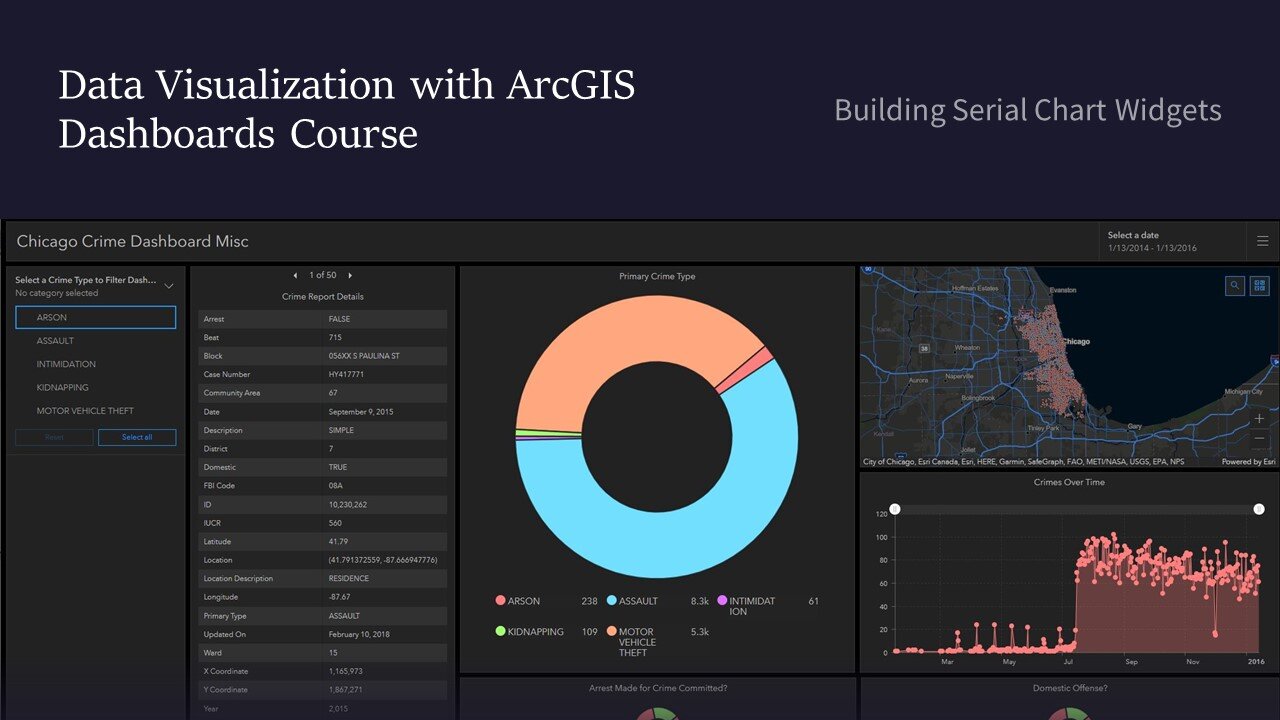This screenshot has width=1280, height=720.
Task: Toggle the INTIMIDATION legend swatch
Action: pyautogui.click(x=722, y=601)
